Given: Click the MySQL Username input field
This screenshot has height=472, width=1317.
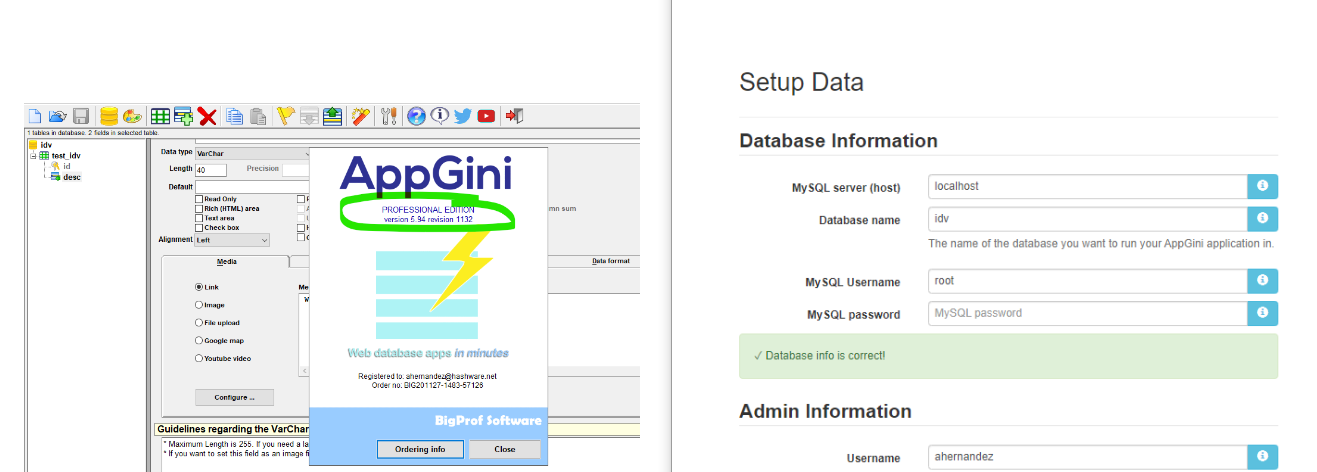Looking at the screenshot, I should pyautogui.click(x=1087, y=281).
